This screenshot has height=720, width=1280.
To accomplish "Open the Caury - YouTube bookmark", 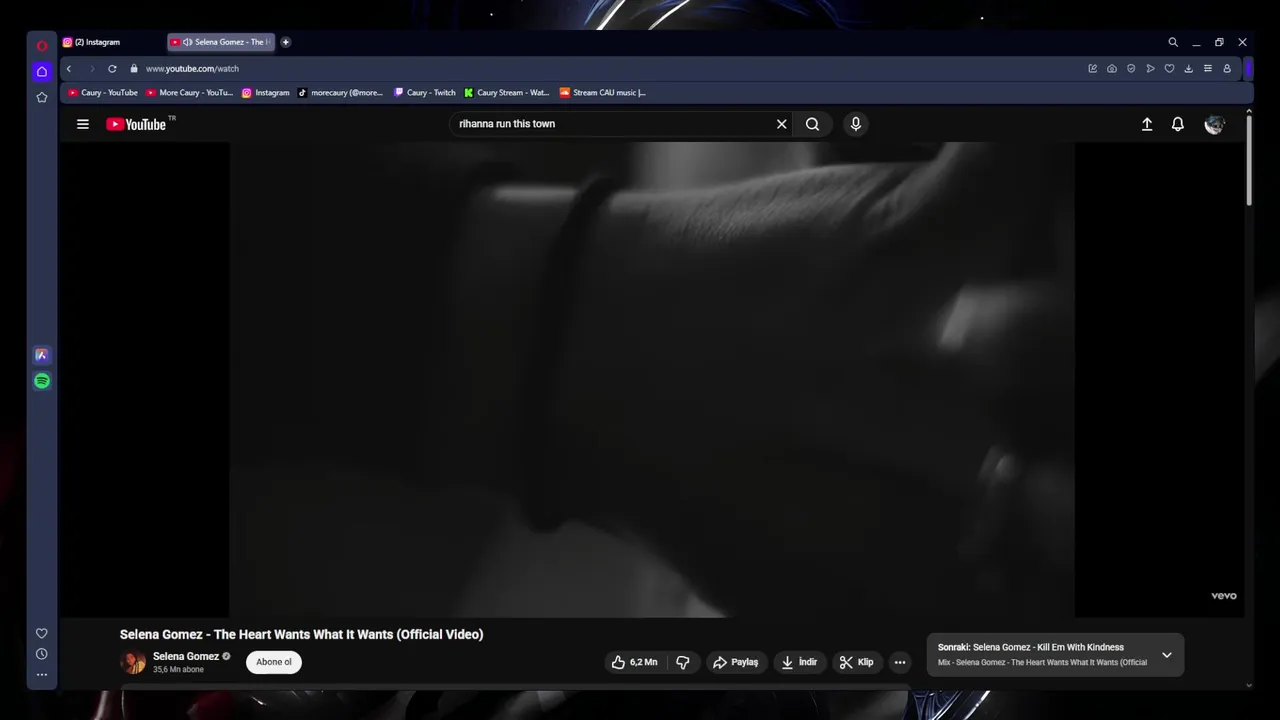I will point(103,93).
